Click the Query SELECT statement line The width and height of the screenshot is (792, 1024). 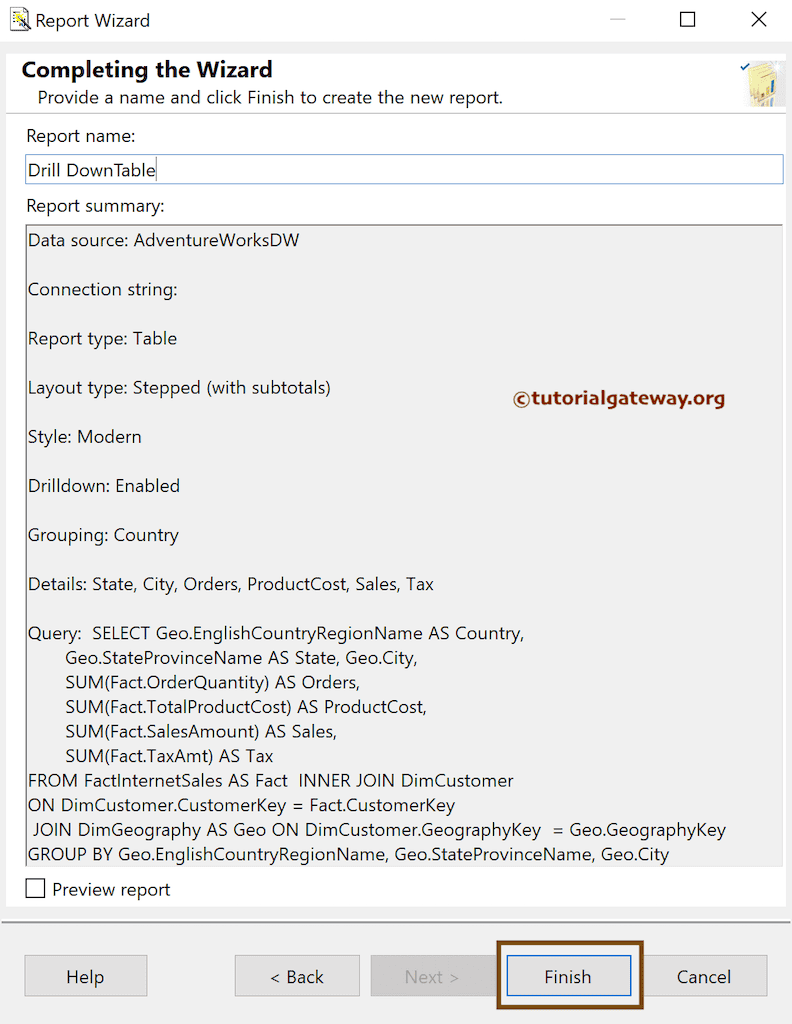click(276, 634)
